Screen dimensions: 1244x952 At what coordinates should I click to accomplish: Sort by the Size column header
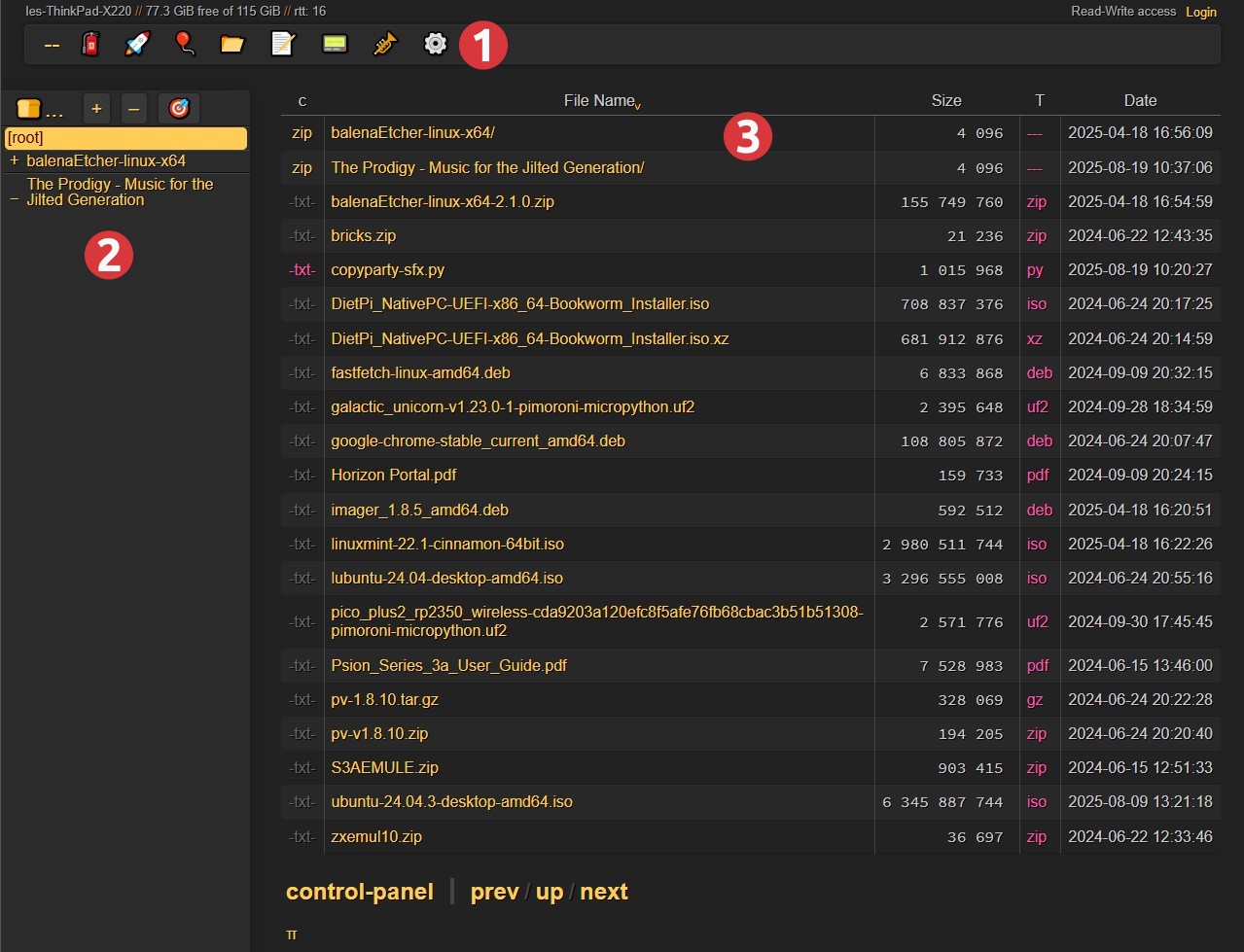click(946, 100)
